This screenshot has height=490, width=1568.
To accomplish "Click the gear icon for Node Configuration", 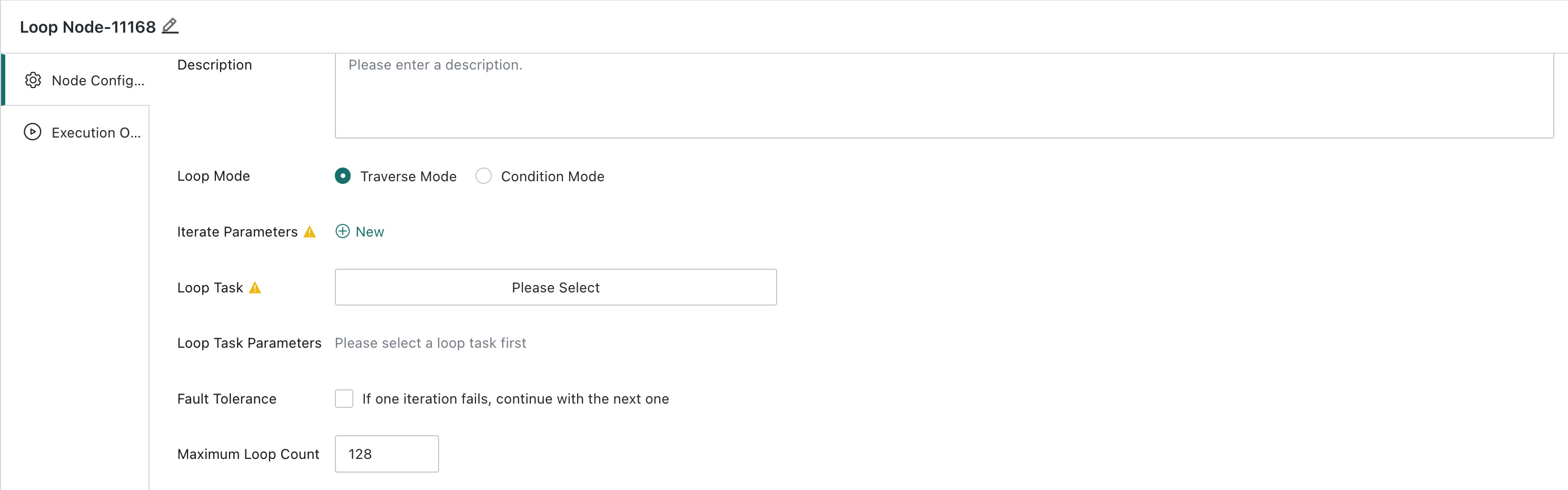I will tap(33, 81).
